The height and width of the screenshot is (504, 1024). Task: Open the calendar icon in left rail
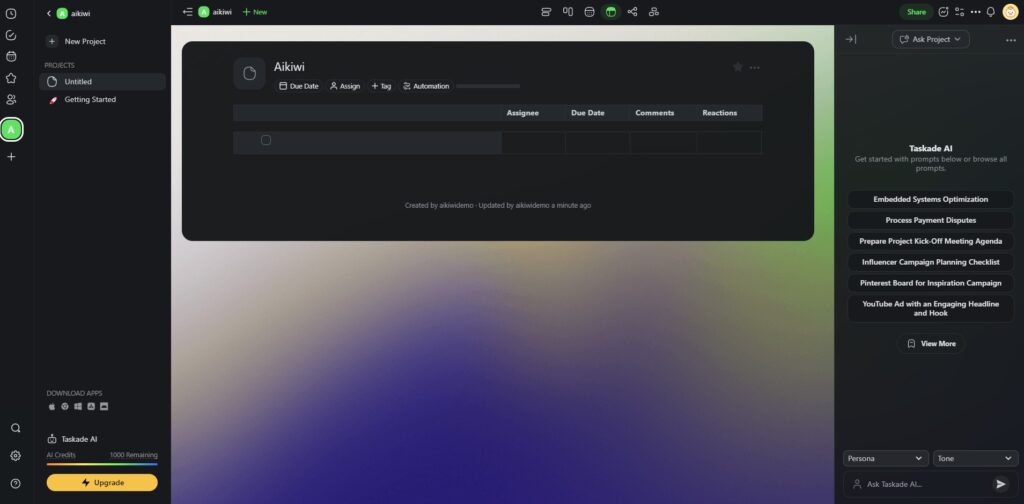[11, 57]
